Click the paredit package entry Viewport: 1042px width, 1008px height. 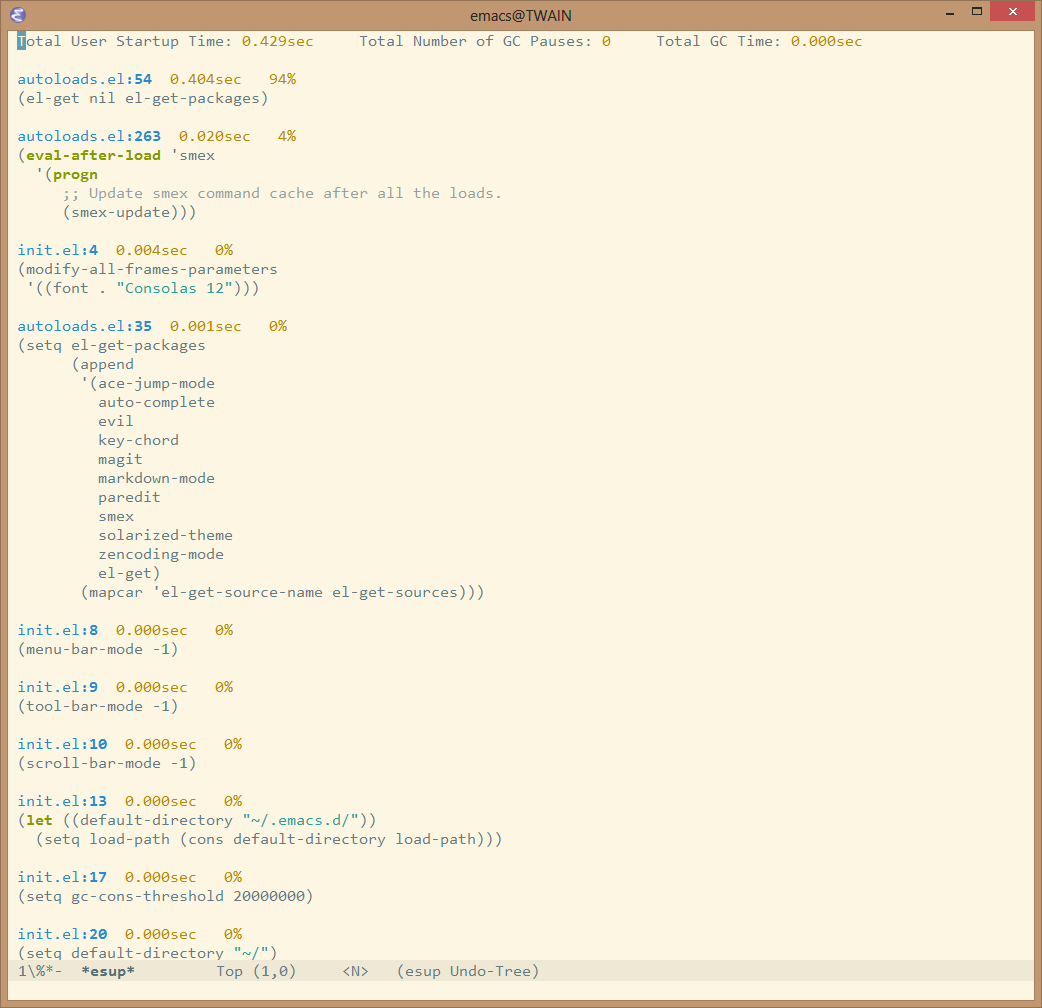click(x=129, y=498)
